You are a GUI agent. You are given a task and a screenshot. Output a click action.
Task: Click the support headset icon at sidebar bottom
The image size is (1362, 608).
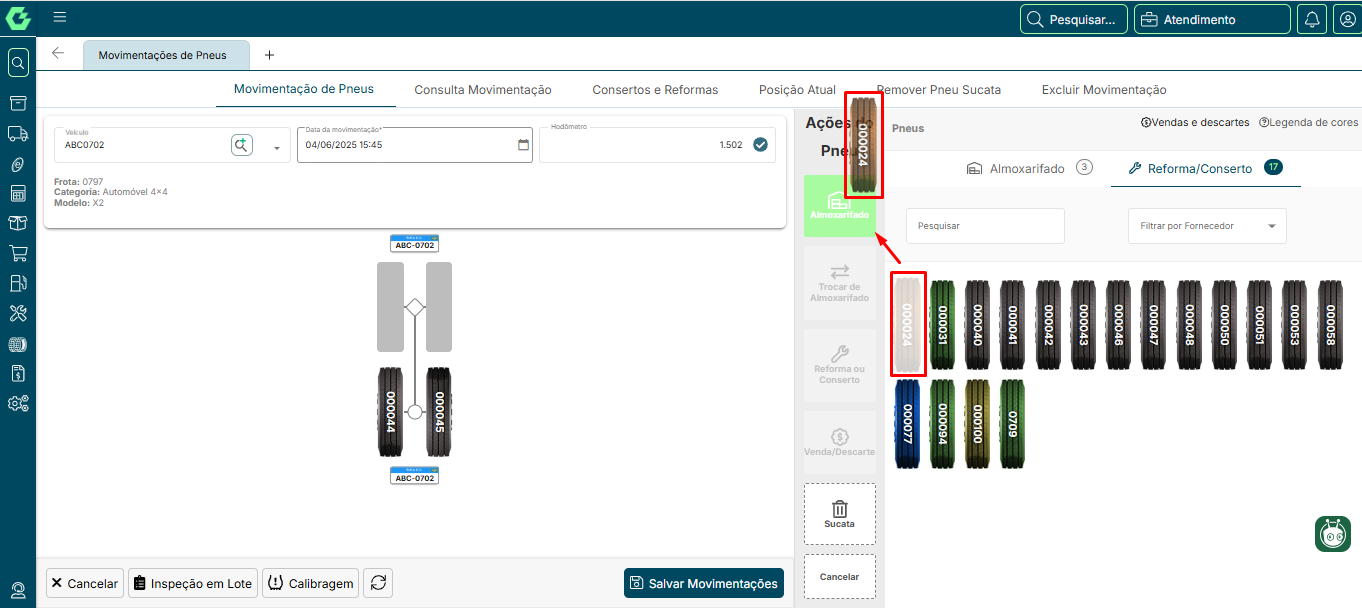click(x=18, y=590)
